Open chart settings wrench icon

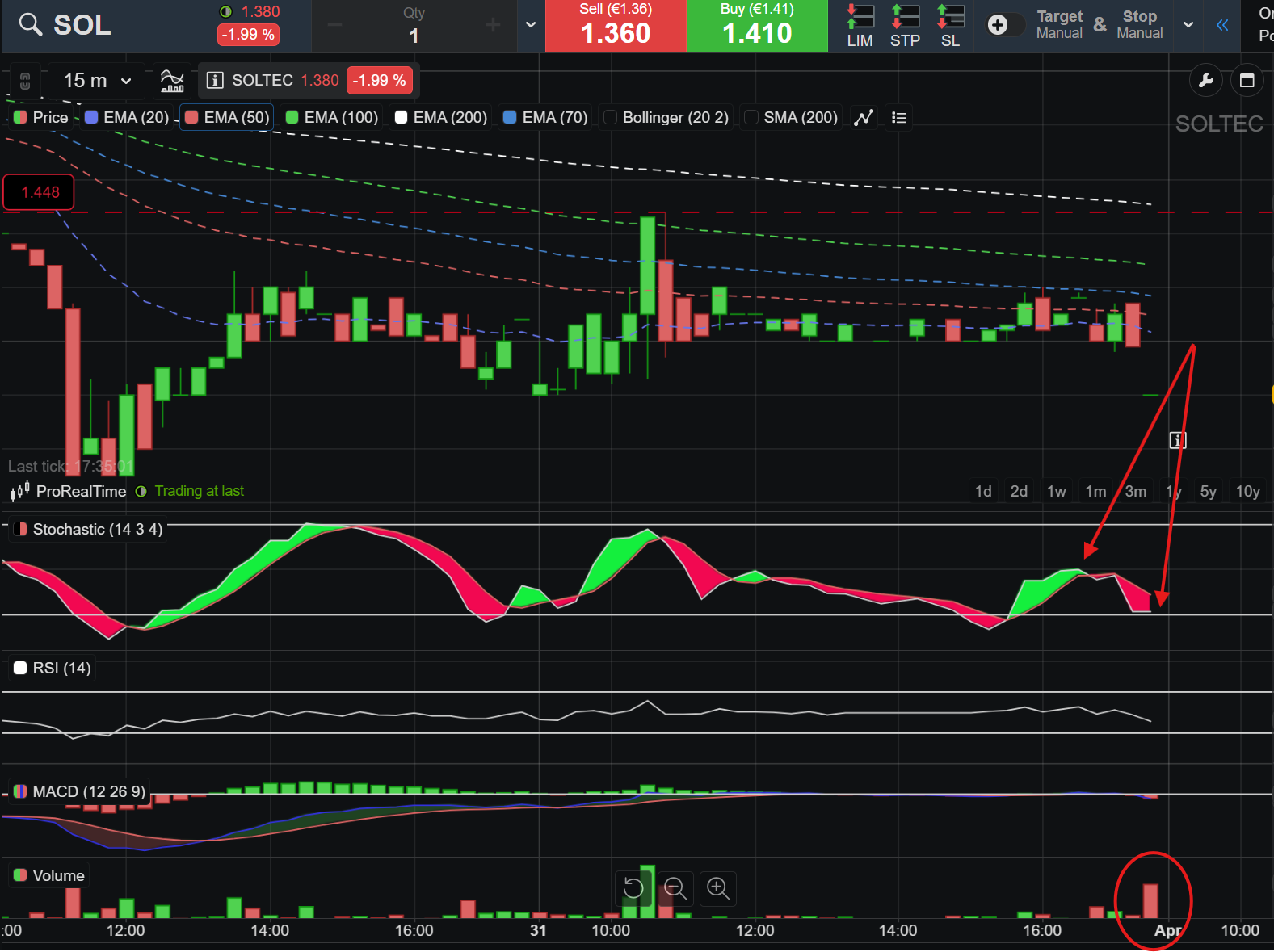pyautogui.click(x=1205, y=81)
